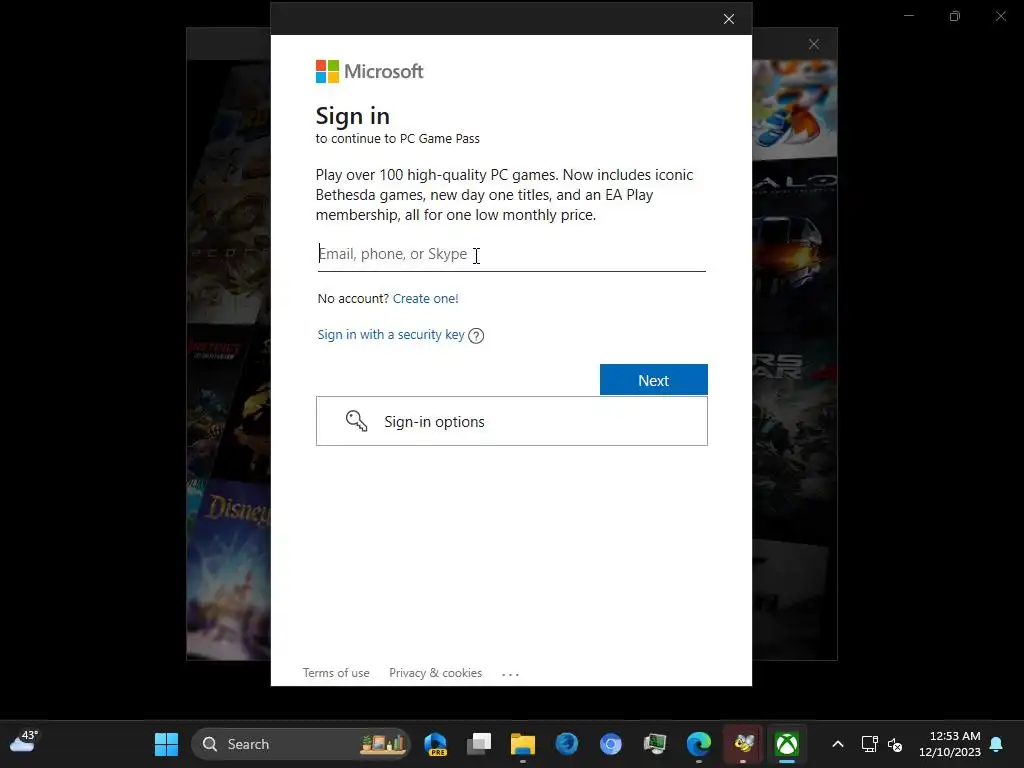Minimize the Xbox app window
The image size is (1024, 768).
[x=908, y=16]
